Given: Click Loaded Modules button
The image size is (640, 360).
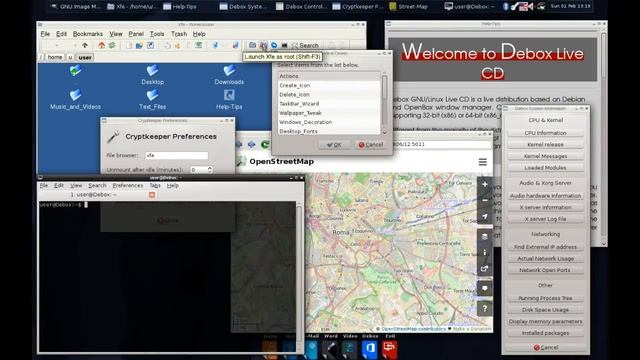Looking at the screenshot, I should tap(545, 168).
